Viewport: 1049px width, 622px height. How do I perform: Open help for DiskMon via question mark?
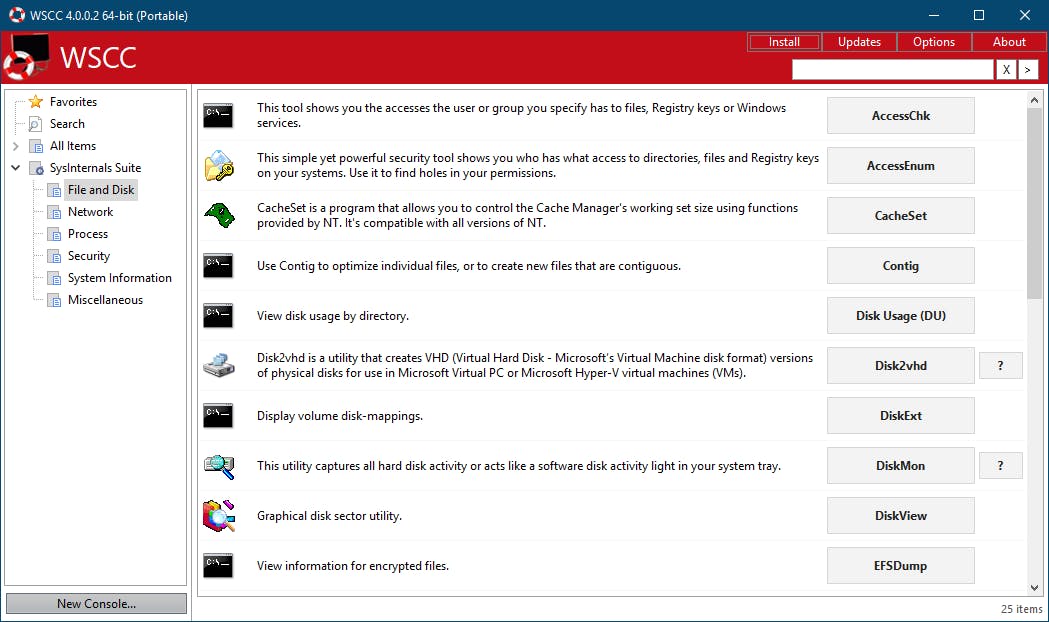(x=1001, y=465)
